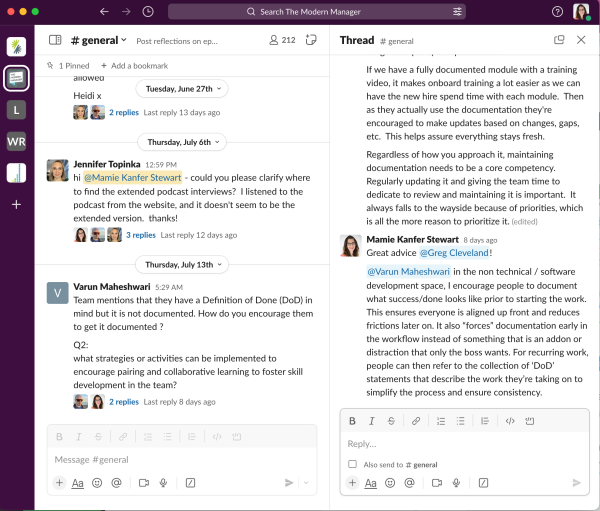Add a new workspace with the plus icon
Screen dimensions: 600x511
[x=16, y=204]
